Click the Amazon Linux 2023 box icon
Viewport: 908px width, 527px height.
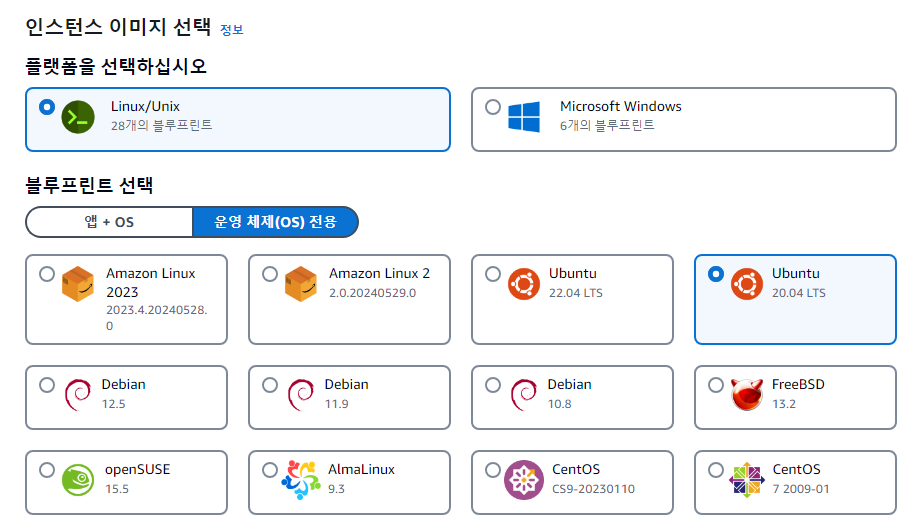[78, 284]
